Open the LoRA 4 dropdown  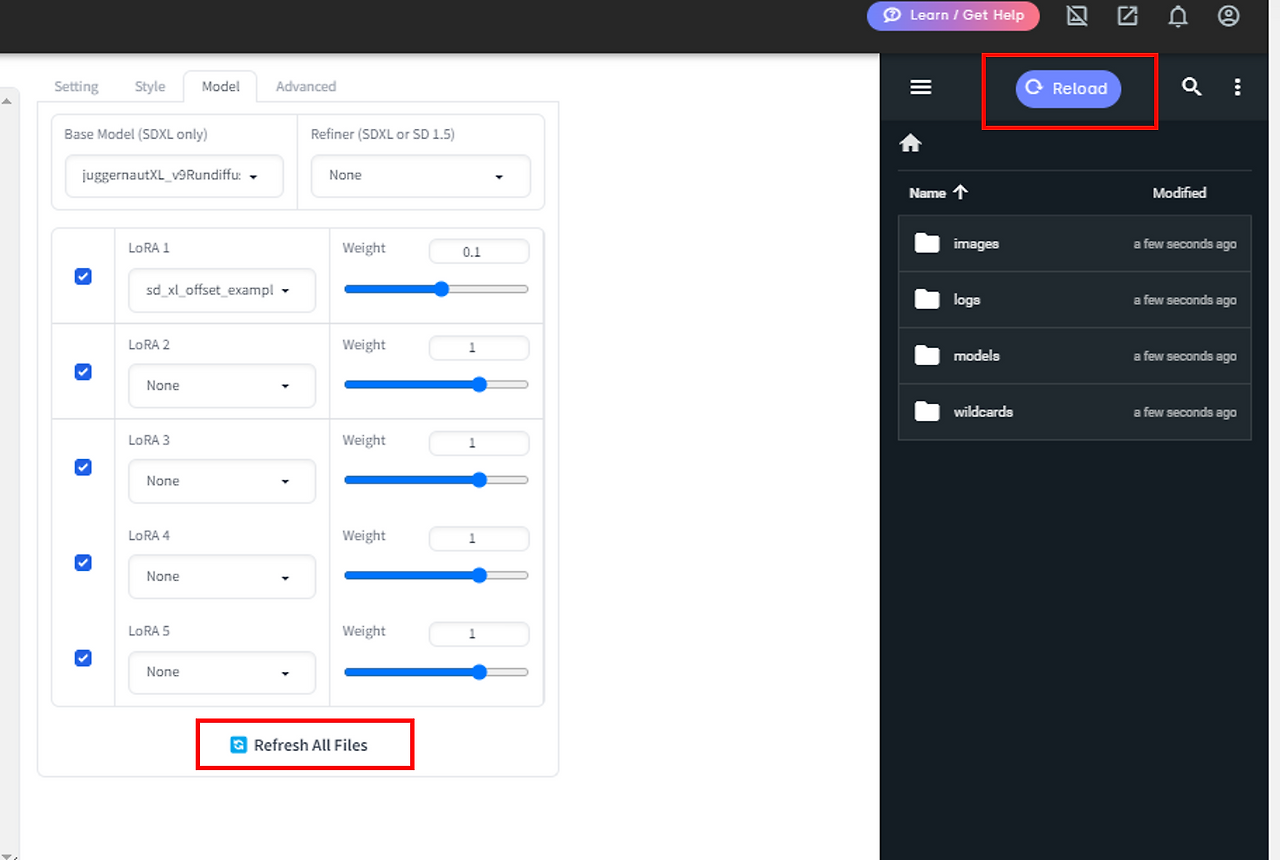[222, 576]
